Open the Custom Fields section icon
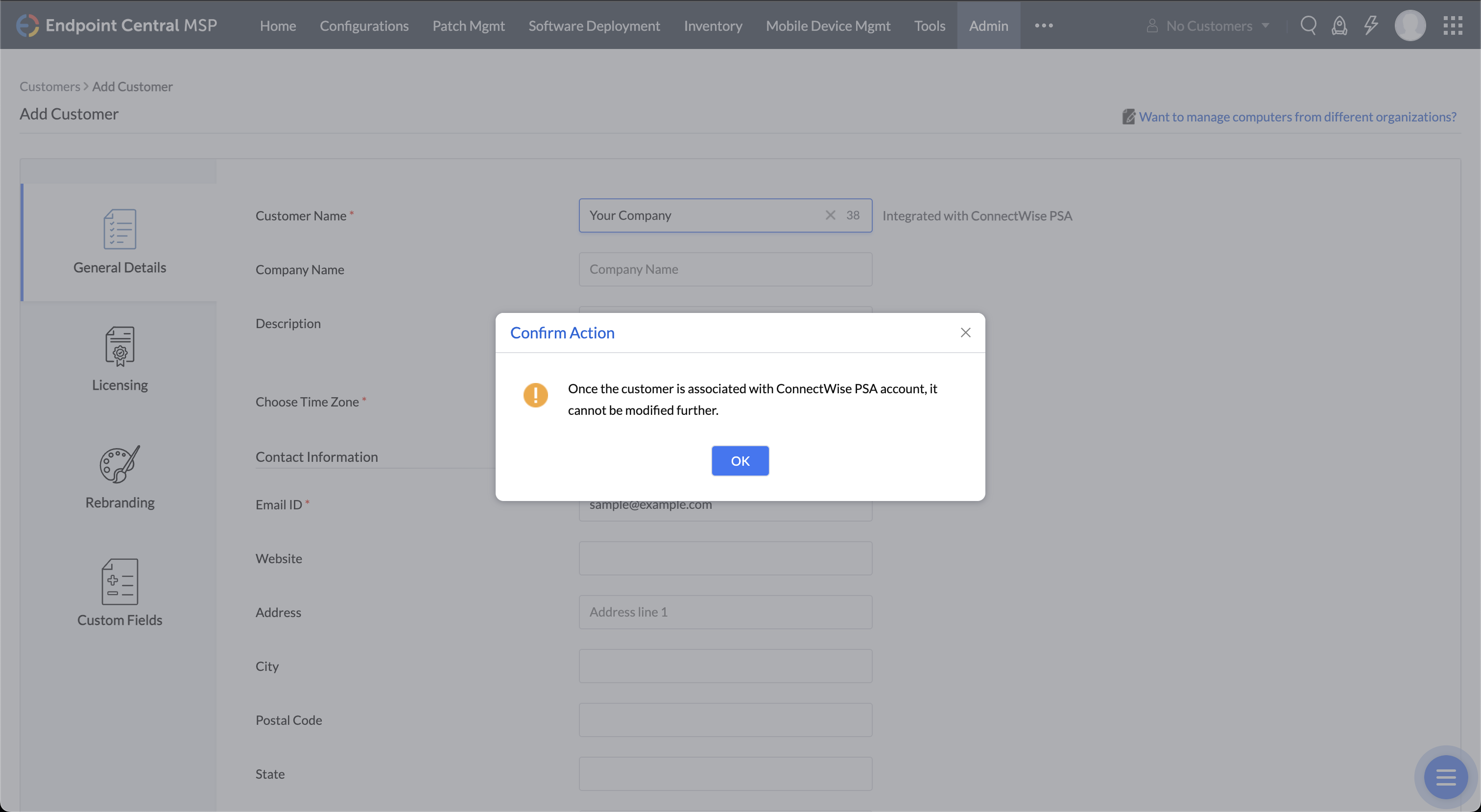Screen dimensions: 1481x812 coord(119,581)
